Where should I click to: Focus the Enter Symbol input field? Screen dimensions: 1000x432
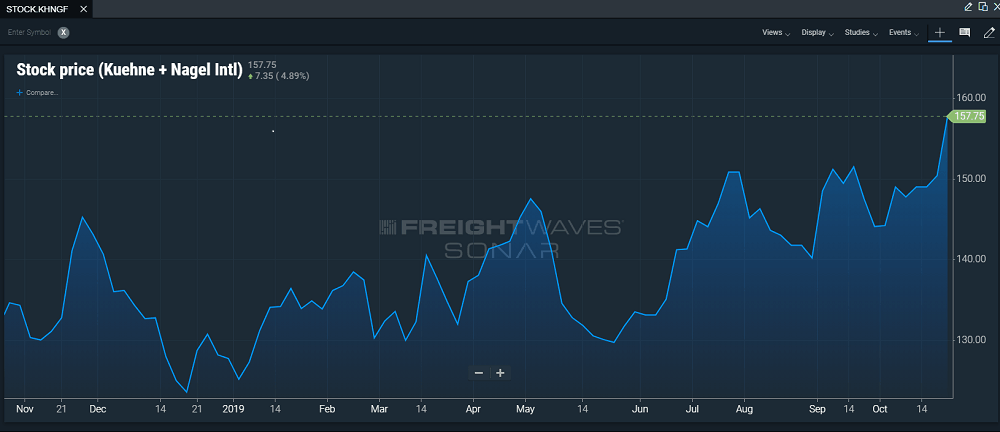[x=29, y=33]
